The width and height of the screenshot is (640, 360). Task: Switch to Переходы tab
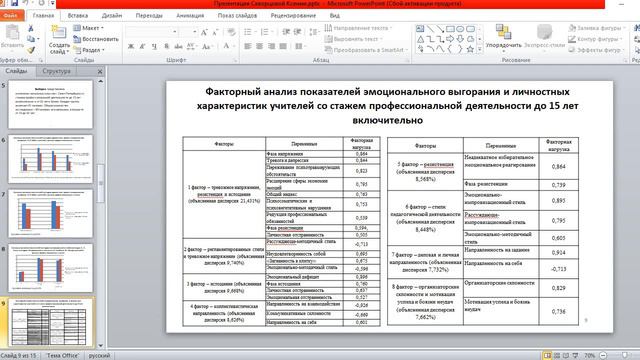tap(149, 16)
